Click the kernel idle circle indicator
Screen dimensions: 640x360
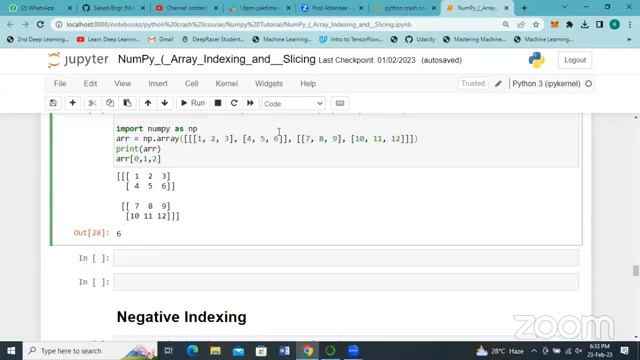coord(589,84)
